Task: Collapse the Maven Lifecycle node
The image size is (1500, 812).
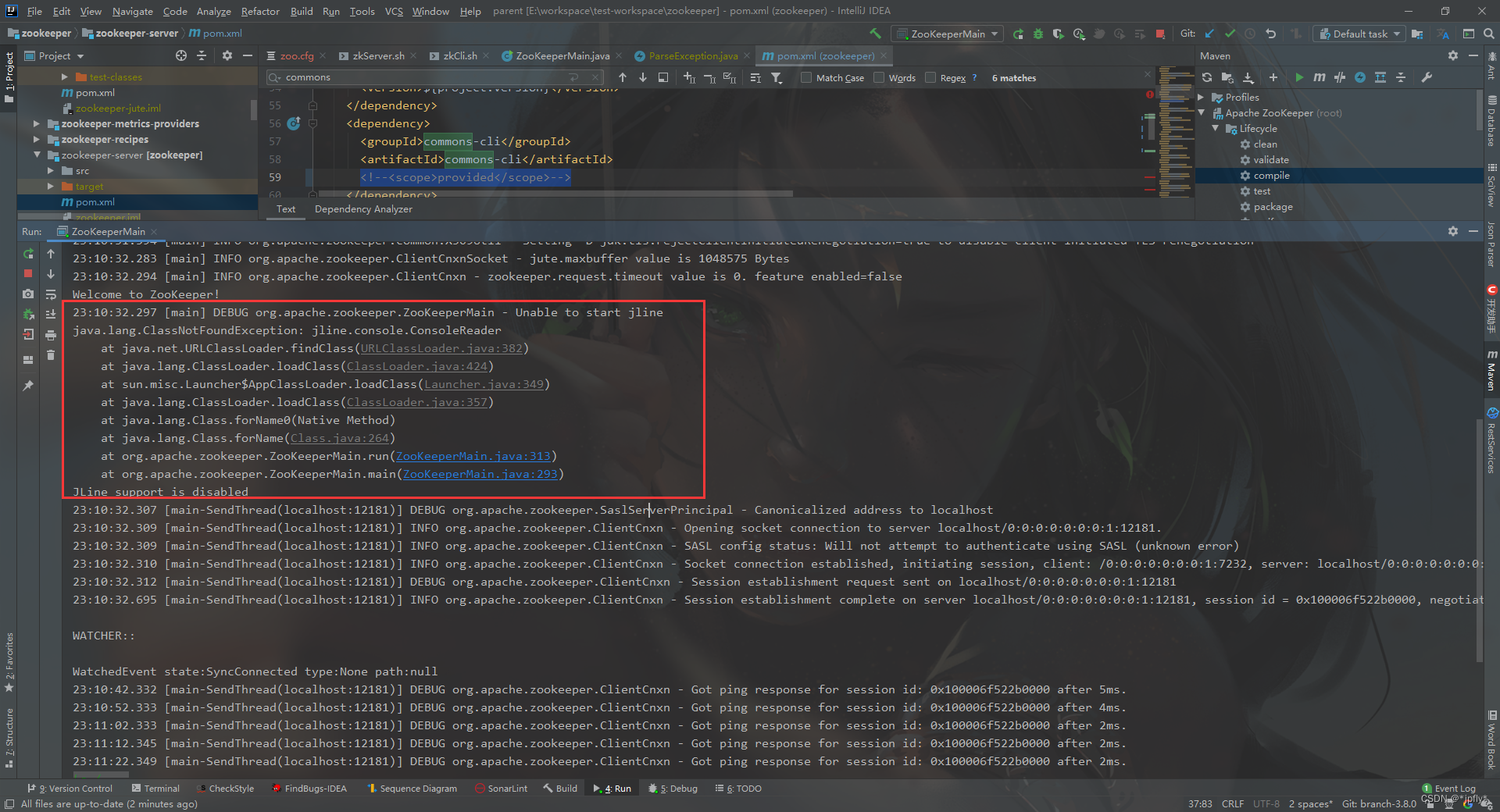Action: click(x=1216, y=128)
